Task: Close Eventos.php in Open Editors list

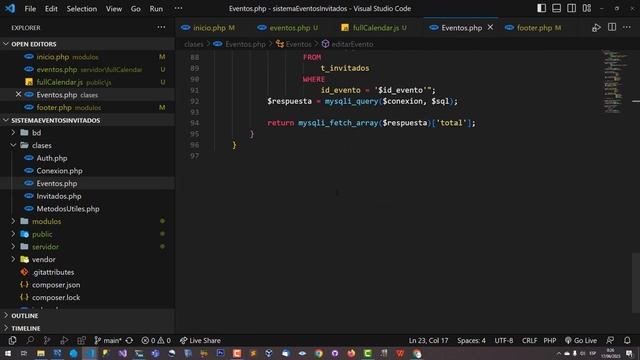Action: click(x=18, y=94)
